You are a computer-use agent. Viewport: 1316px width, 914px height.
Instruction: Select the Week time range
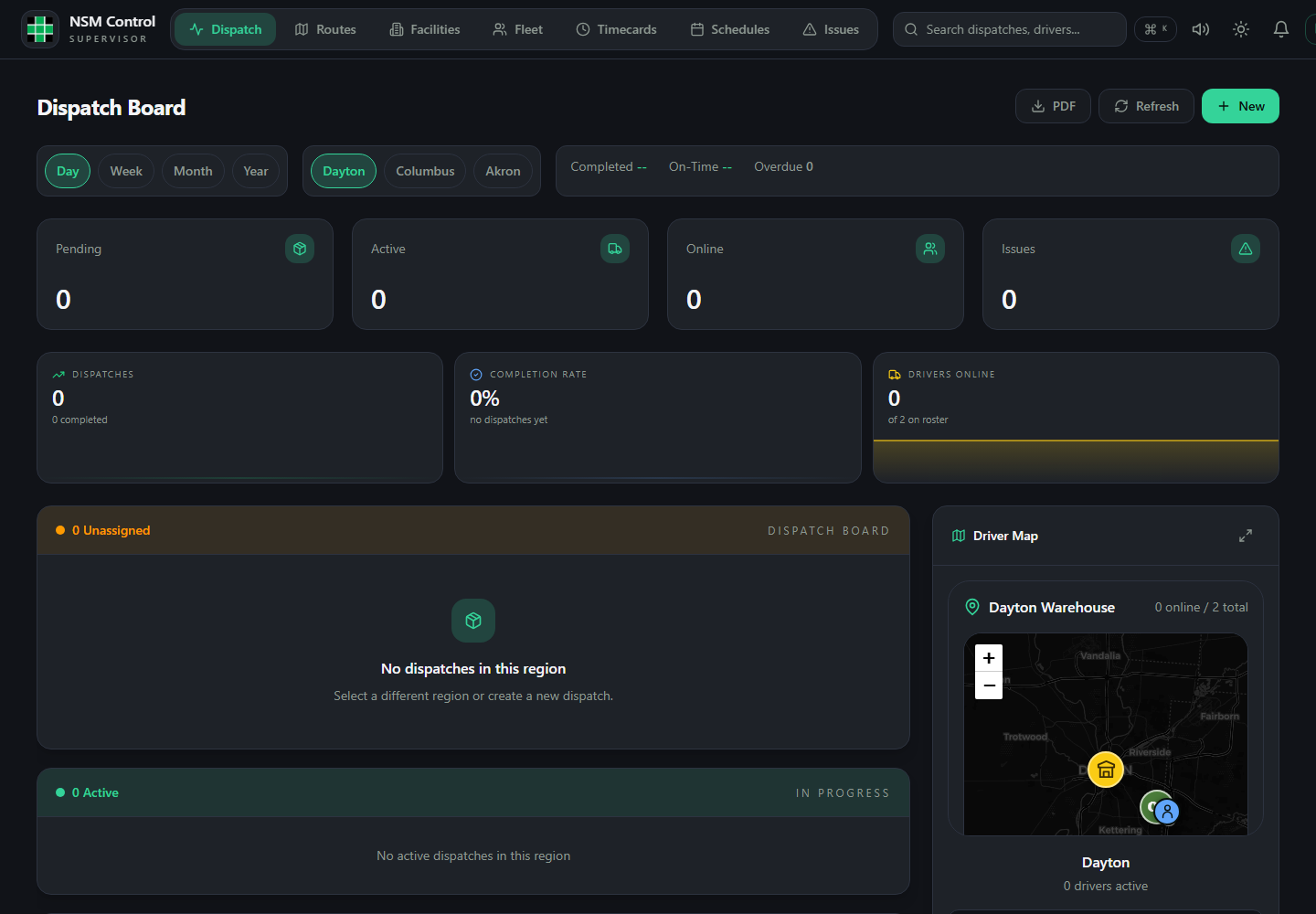pyautogui.click(x=126, y=171)
